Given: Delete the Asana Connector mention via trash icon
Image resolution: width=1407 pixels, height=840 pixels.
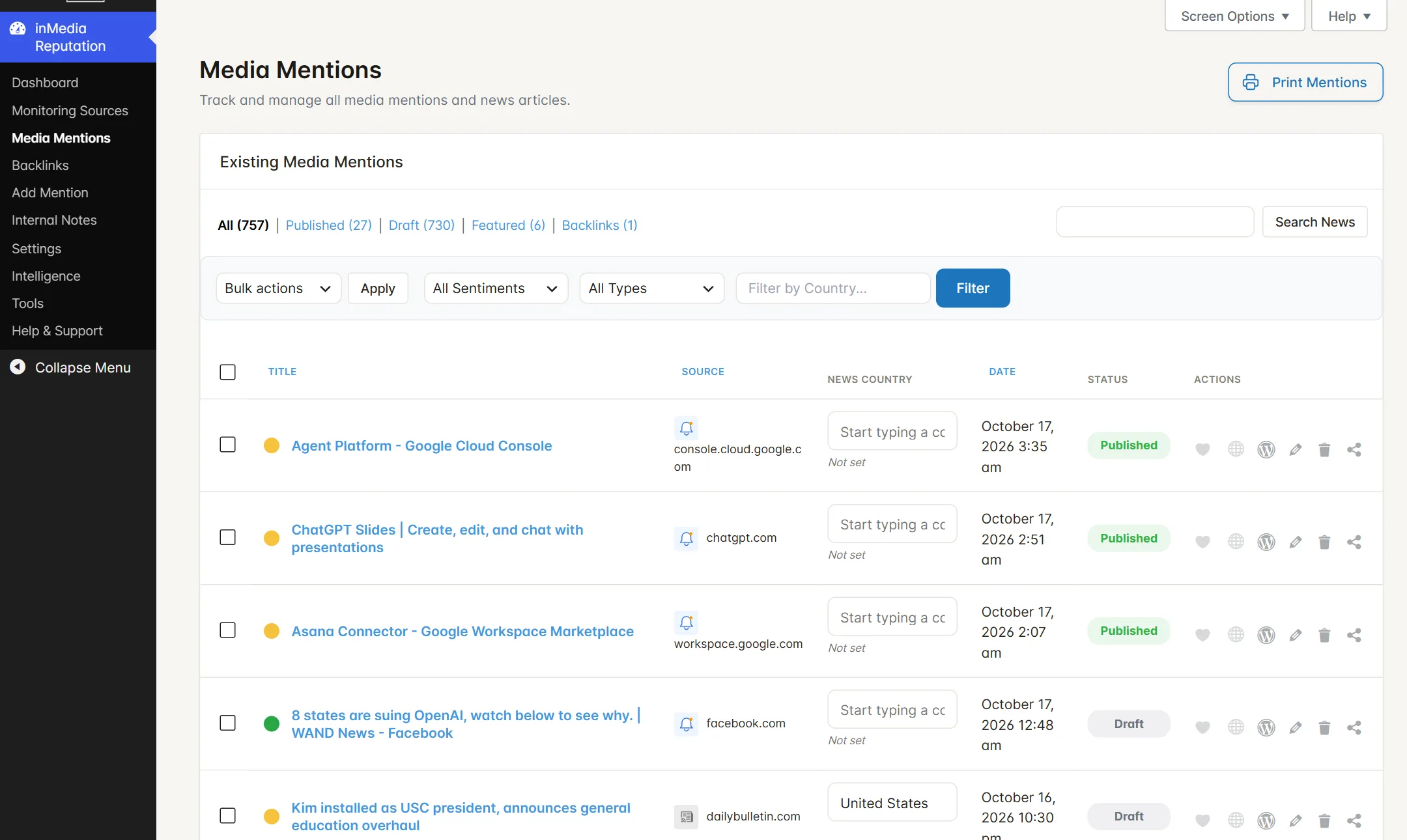Looking at the screenshot, I should (x=1324, y=635).
